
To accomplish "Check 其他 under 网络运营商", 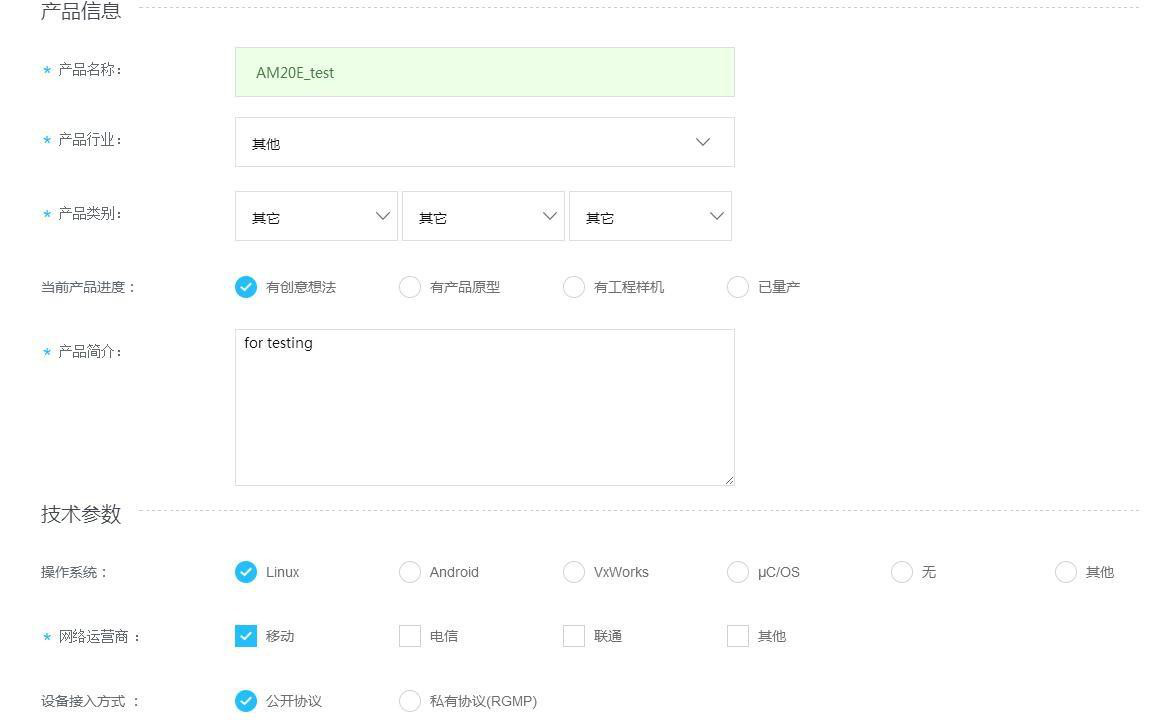I will click(x=738, y=635).
